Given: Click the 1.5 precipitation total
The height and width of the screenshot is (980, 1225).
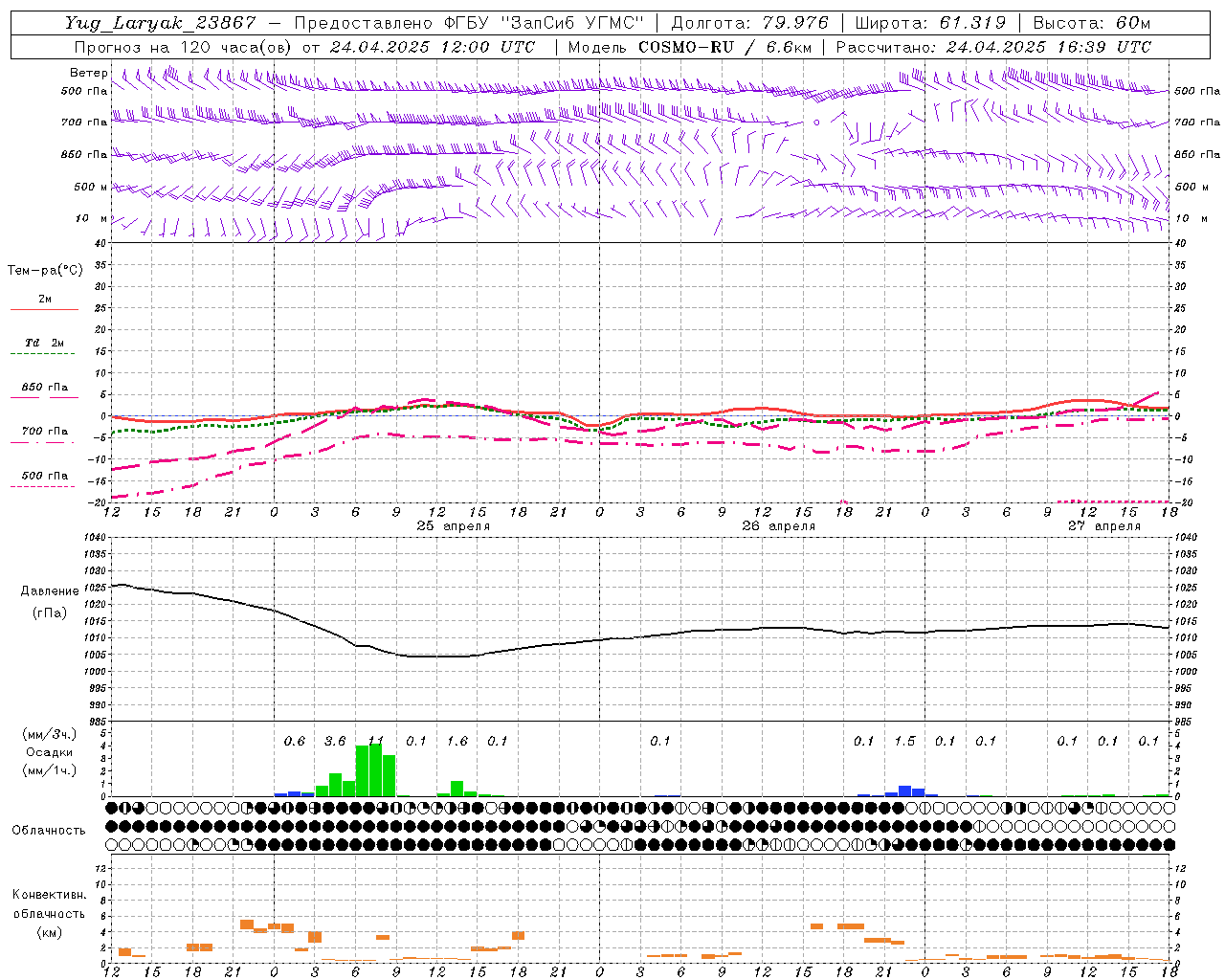Looking at the screenshot, I should pos(904,741).
